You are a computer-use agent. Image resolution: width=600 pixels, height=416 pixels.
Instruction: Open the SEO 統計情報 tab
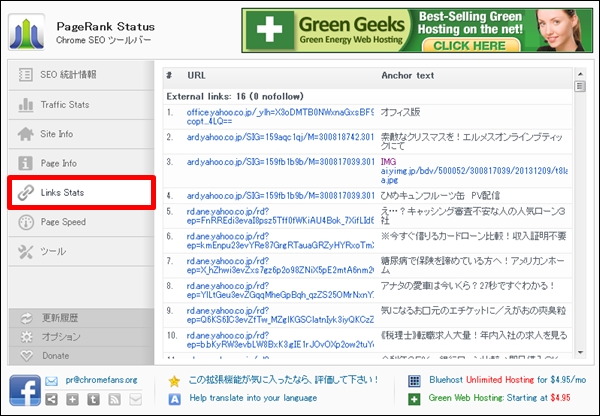pyautogui.click(x=81, y=75)
